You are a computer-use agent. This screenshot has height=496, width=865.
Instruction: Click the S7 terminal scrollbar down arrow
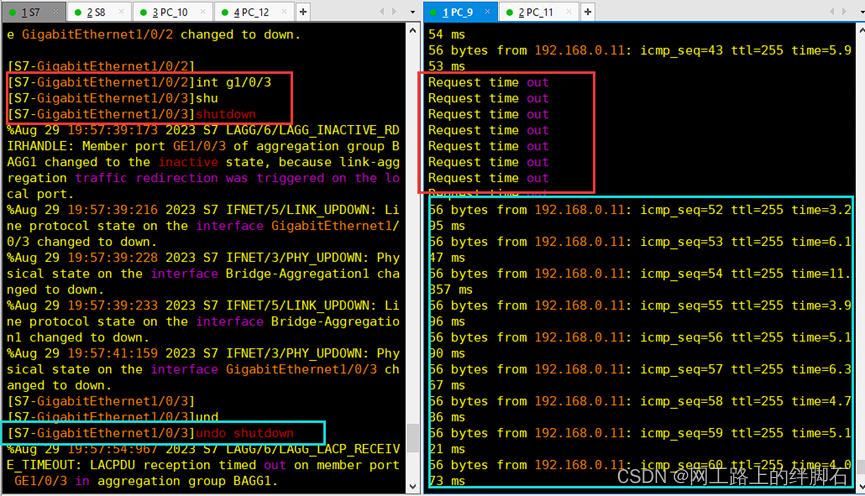tap(413, 486)
